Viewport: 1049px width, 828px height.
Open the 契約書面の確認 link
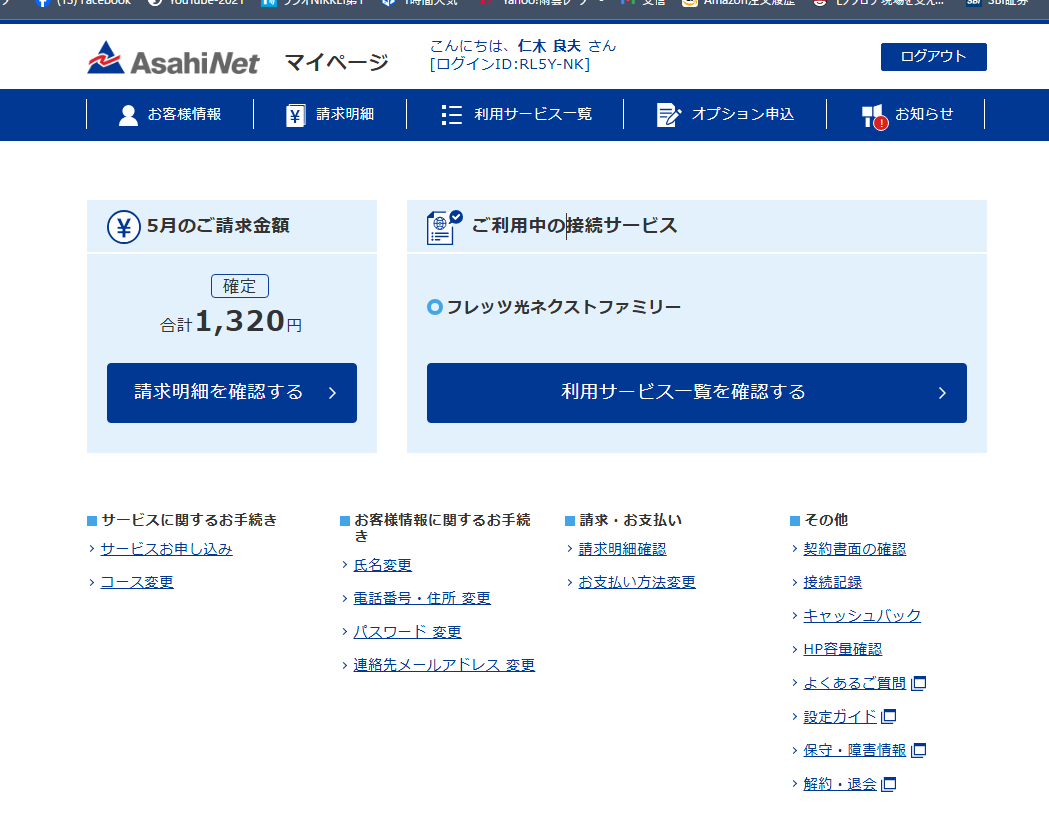[x=854, y=549]
